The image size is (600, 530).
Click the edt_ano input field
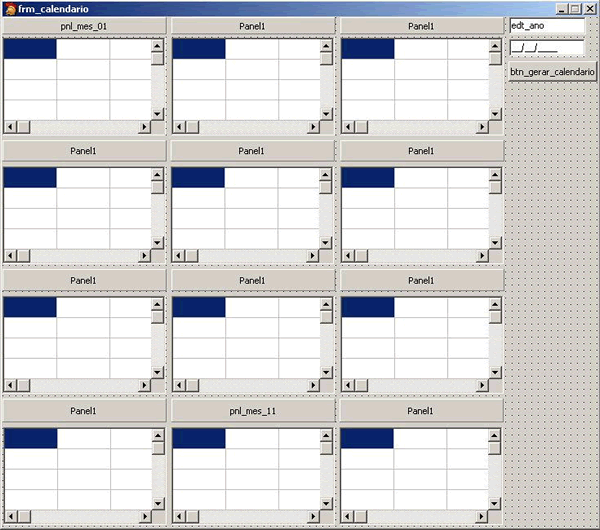tap(547, 26)
